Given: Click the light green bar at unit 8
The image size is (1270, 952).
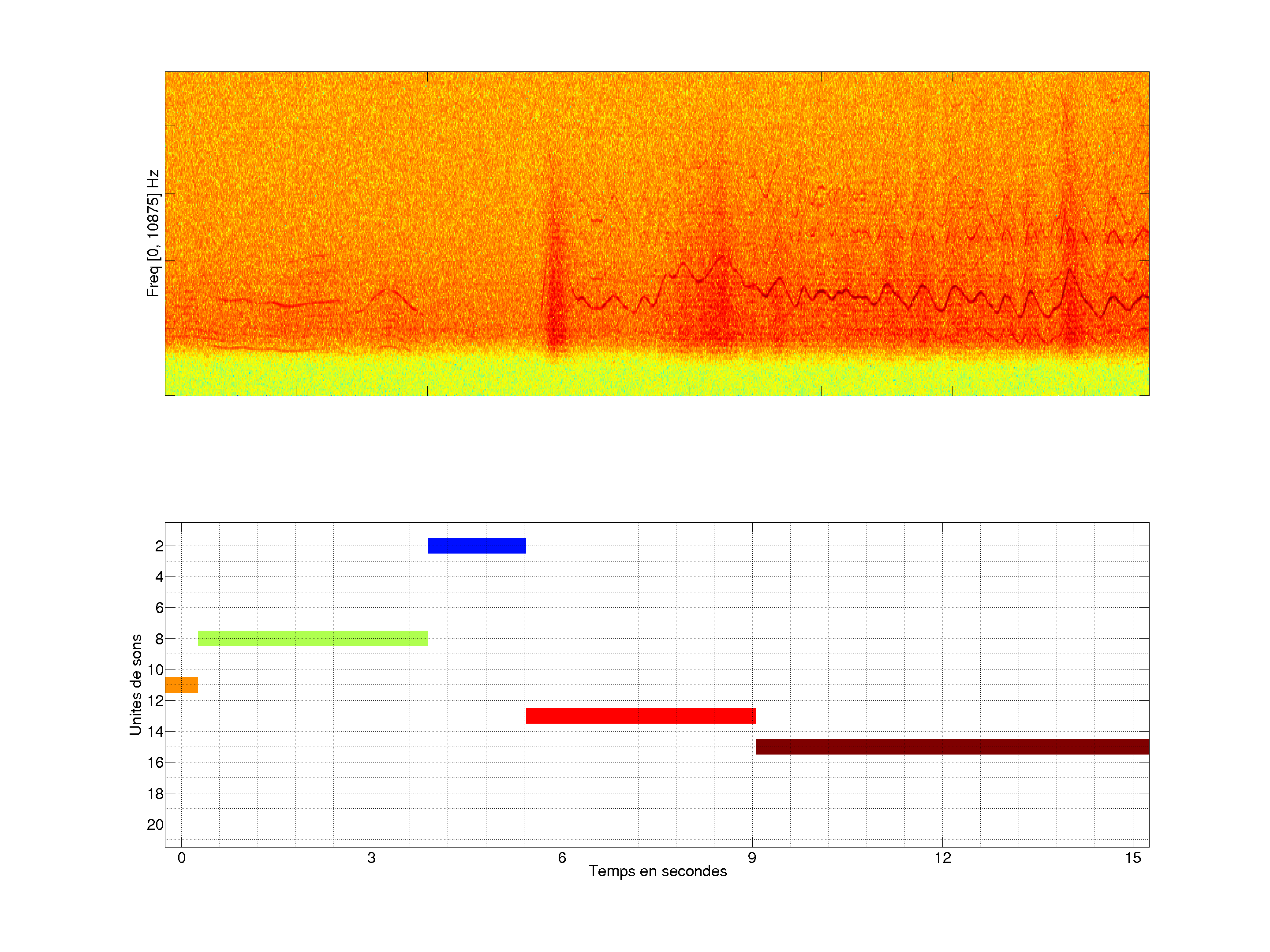Looking at the screenshot, I should [312, 638].
